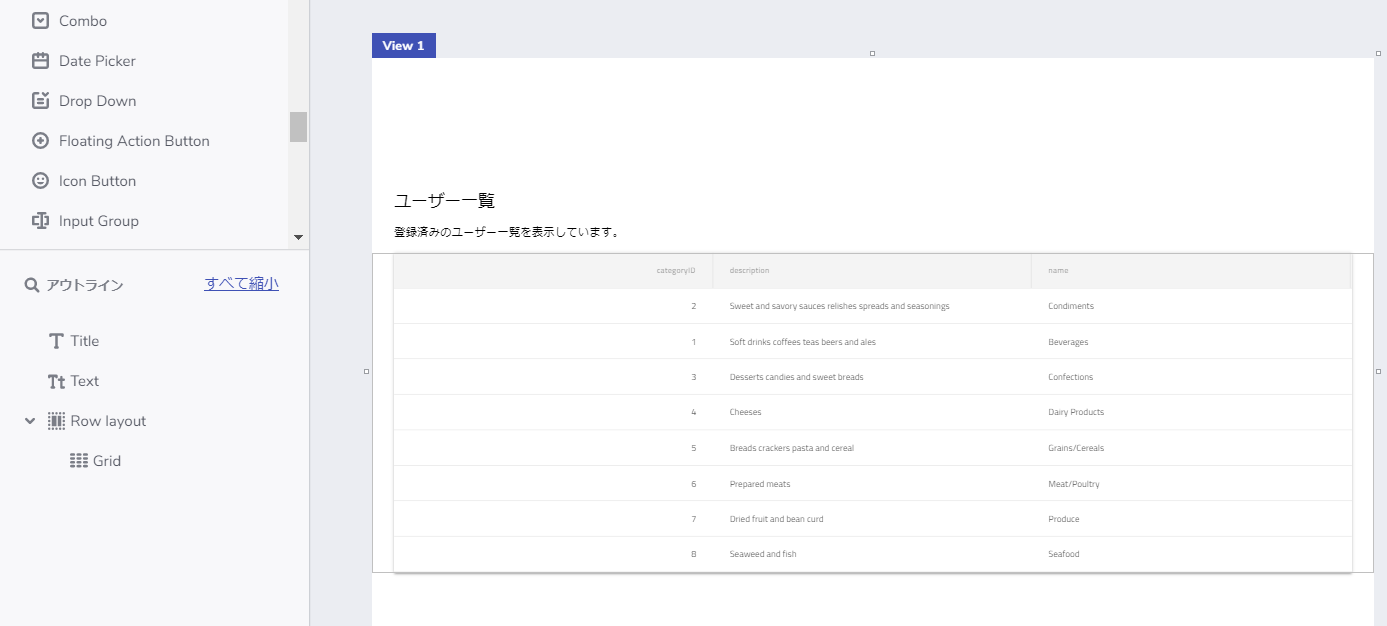Select Grid in the outline tree

coord(107,461)
